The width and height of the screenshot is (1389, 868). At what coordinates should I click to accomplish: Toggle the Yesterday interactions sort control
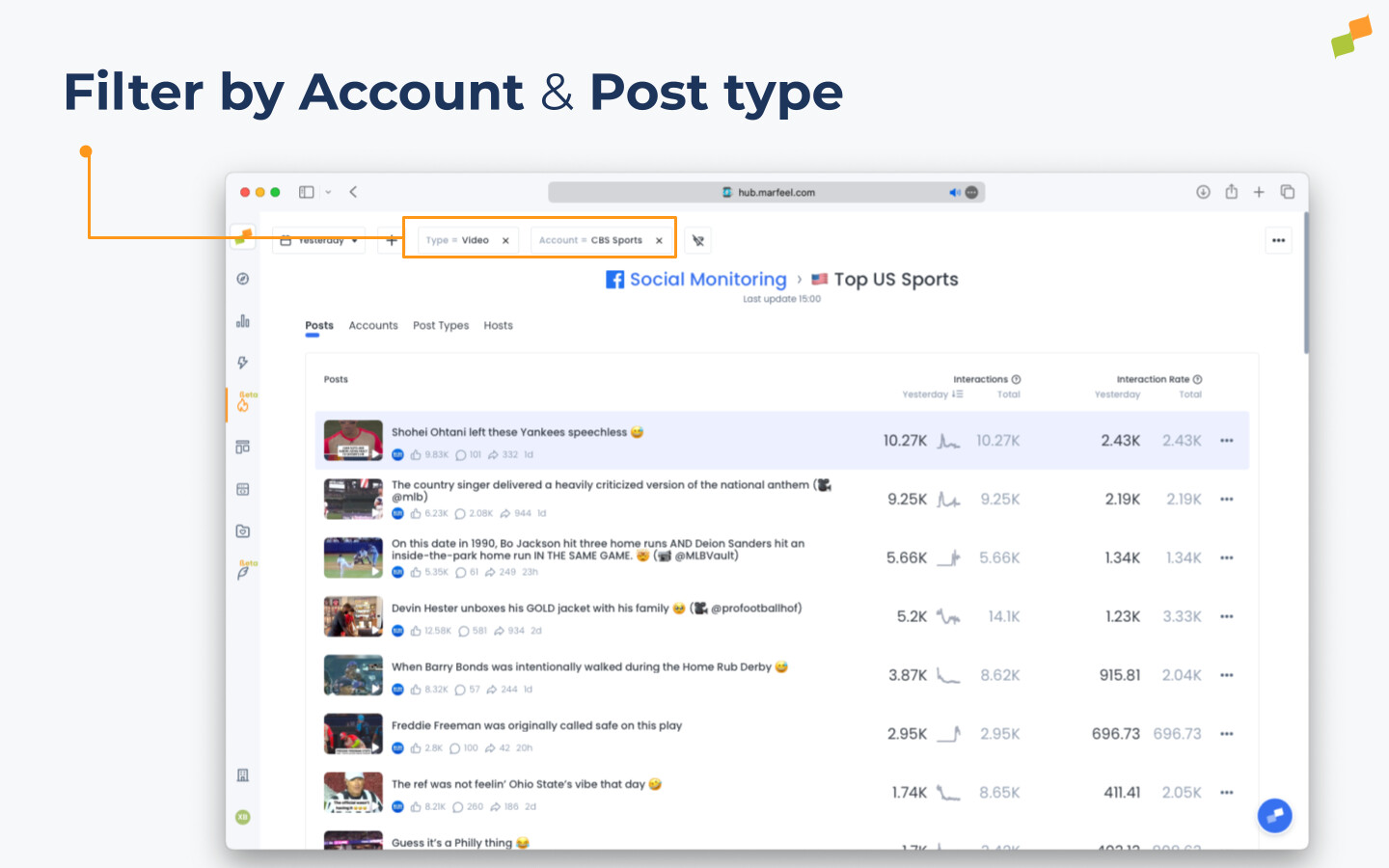932,394
